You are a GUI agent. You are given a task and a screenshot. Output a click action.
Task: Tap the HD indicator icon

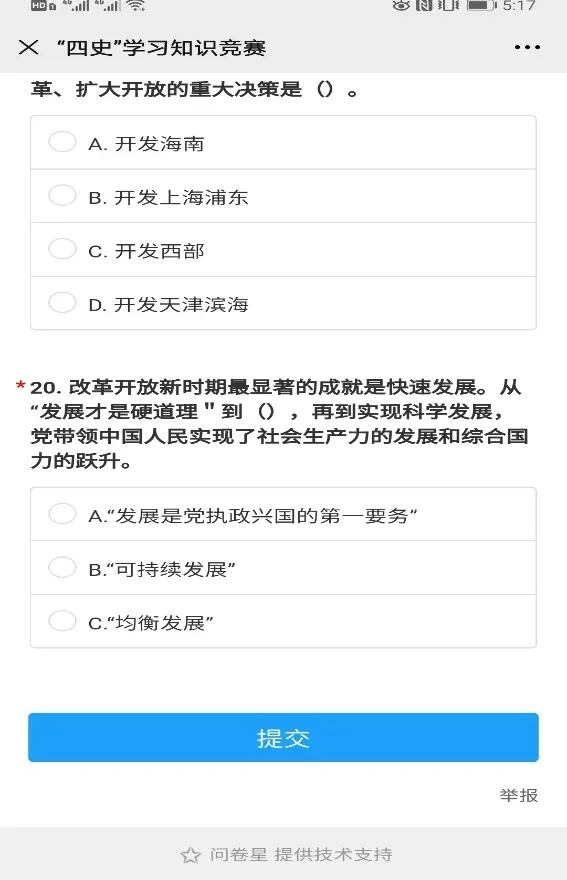(43, 6)
